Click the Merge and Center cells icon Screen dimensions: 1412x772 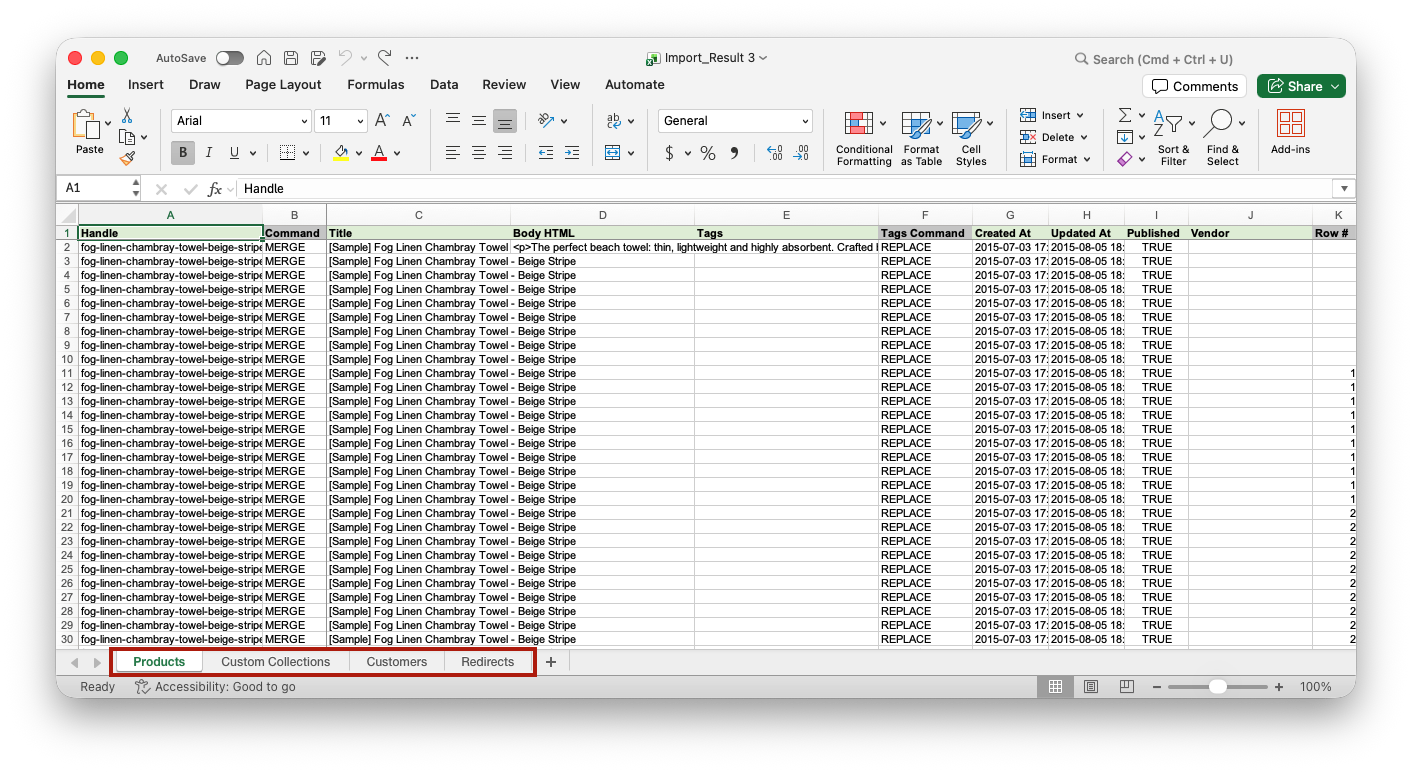click(613, 153)
